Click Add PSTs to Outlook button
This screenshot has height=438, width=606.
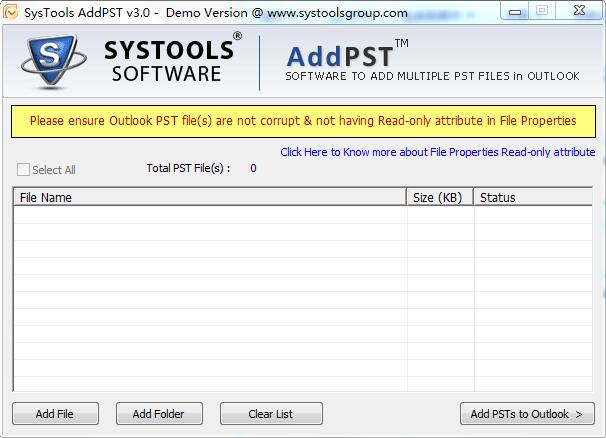pos(527,414)
